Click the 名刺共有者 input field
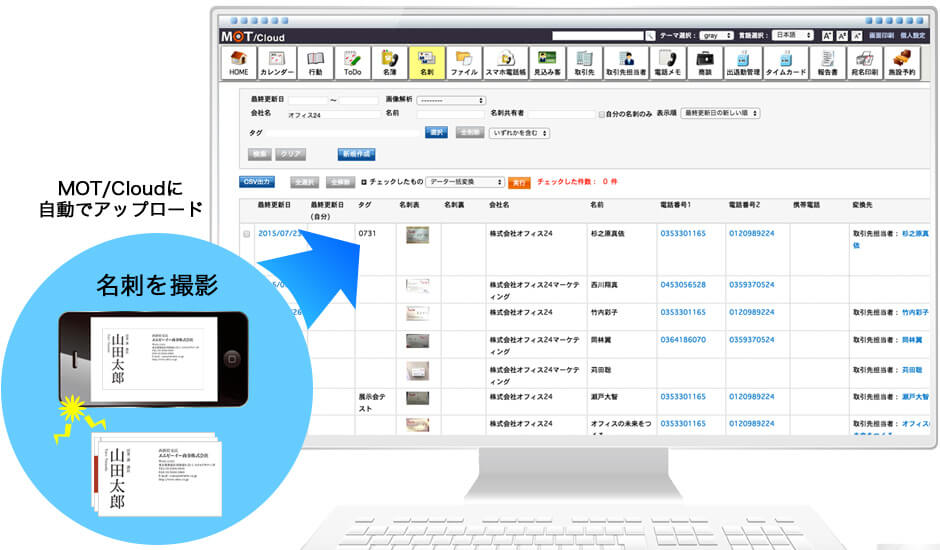Screen dimensions: 940x550 [x=561, y=114]
